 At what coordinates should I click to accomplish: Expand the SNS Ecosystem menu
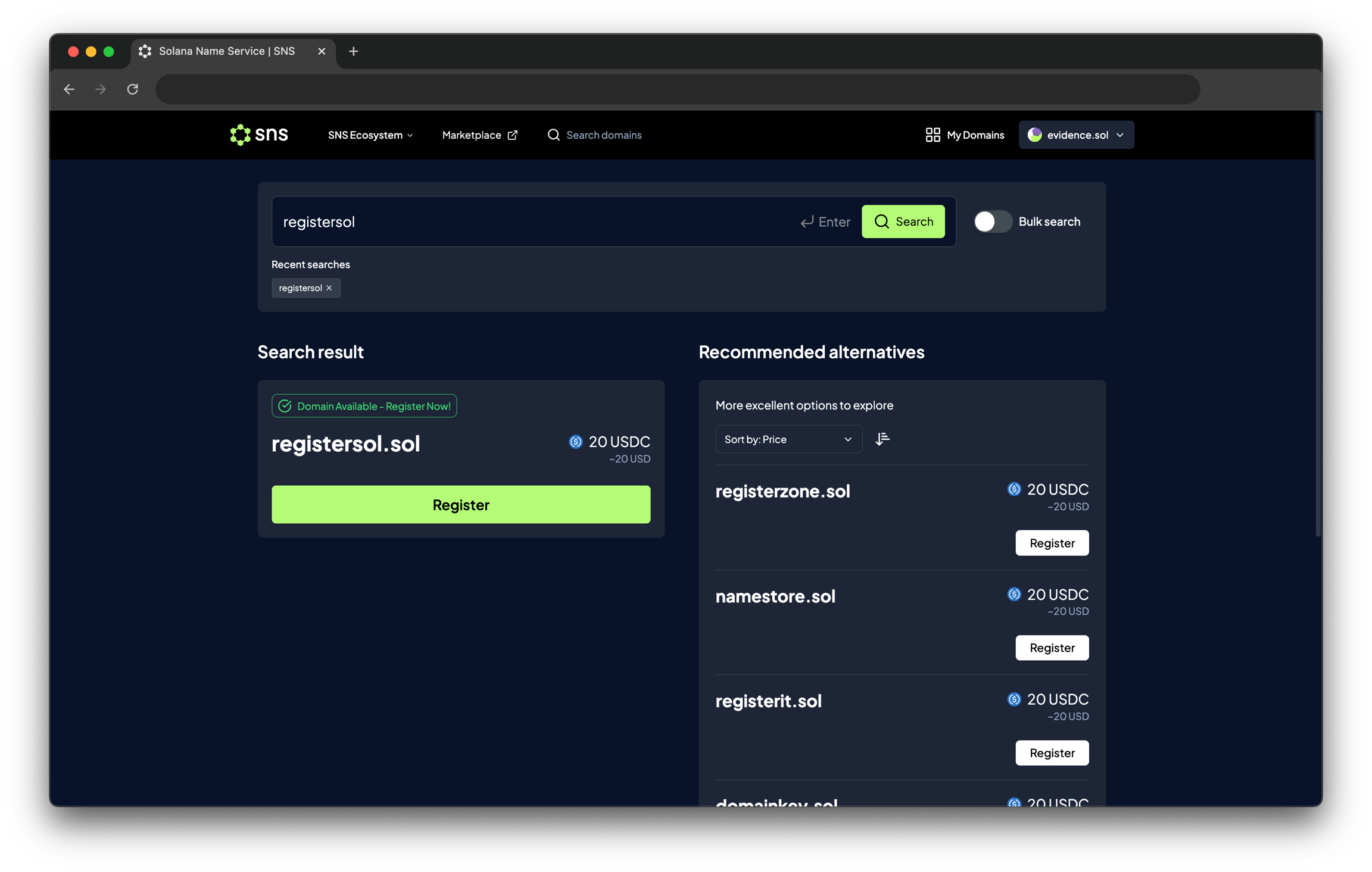(x=370, y=135)
